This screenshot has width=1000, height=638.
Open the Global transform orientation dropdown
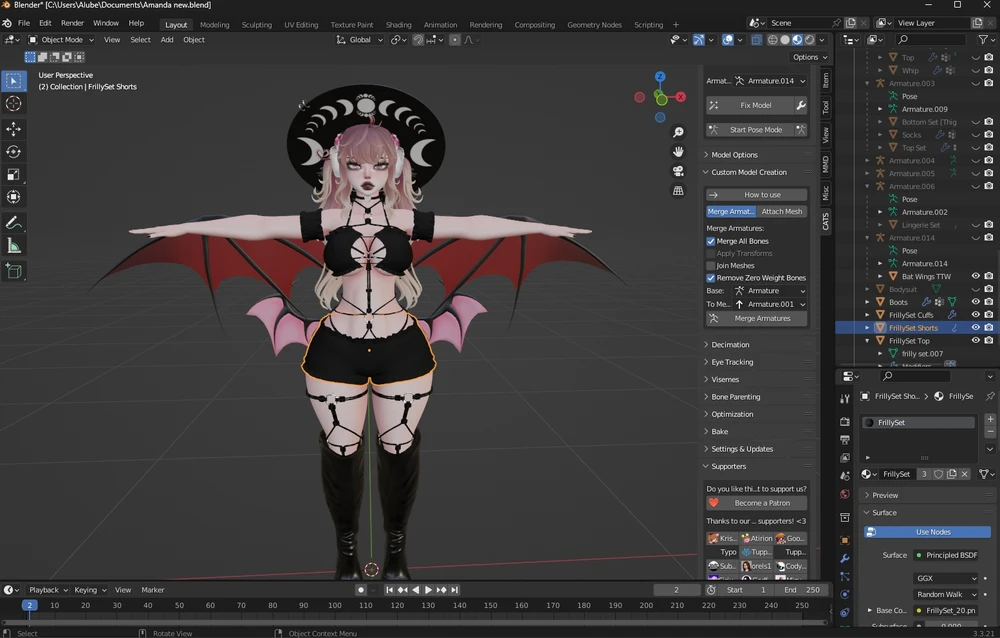pyautogui.click(x=360, y=40)
